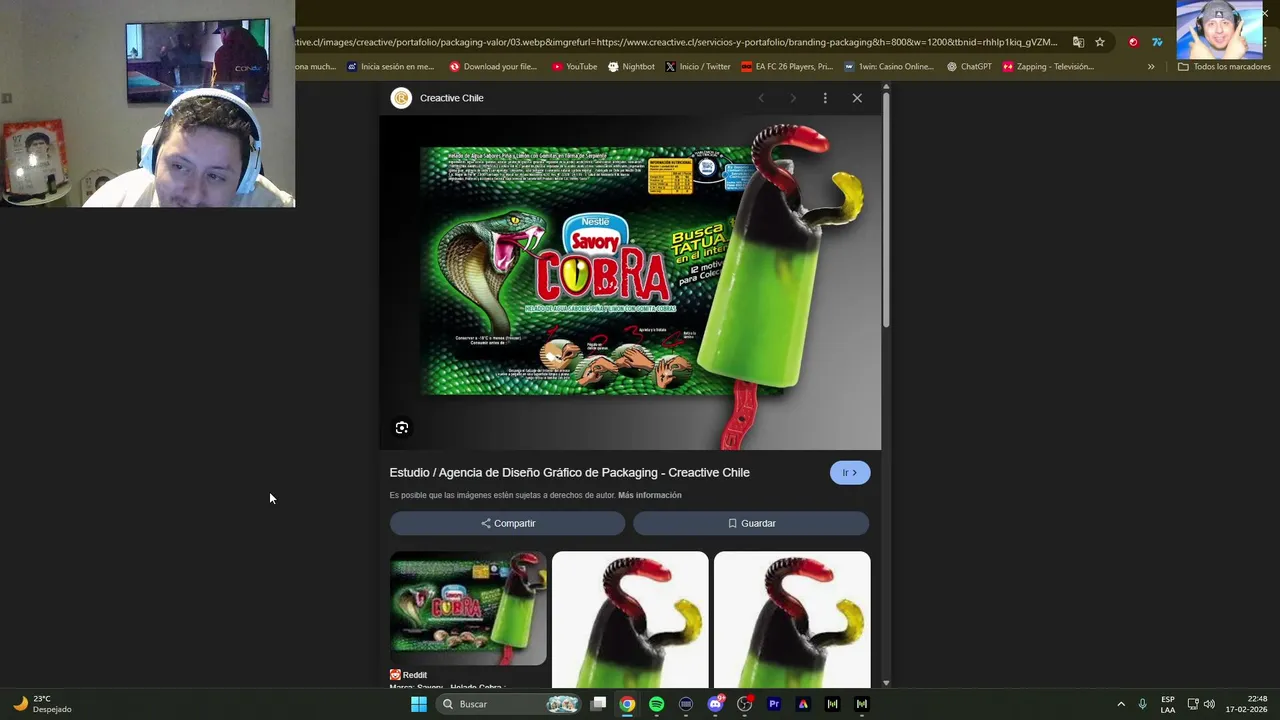Open the main Savory Cobra packaging image
The image size is (1280, 720).
(x=630, y=283)
